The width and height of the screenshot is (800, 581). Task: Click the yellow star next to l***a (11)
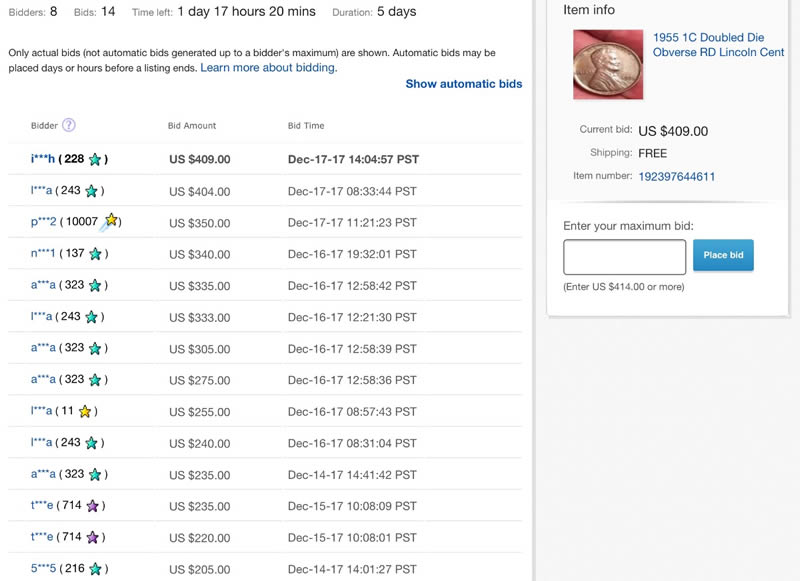[x=85, y=411]
